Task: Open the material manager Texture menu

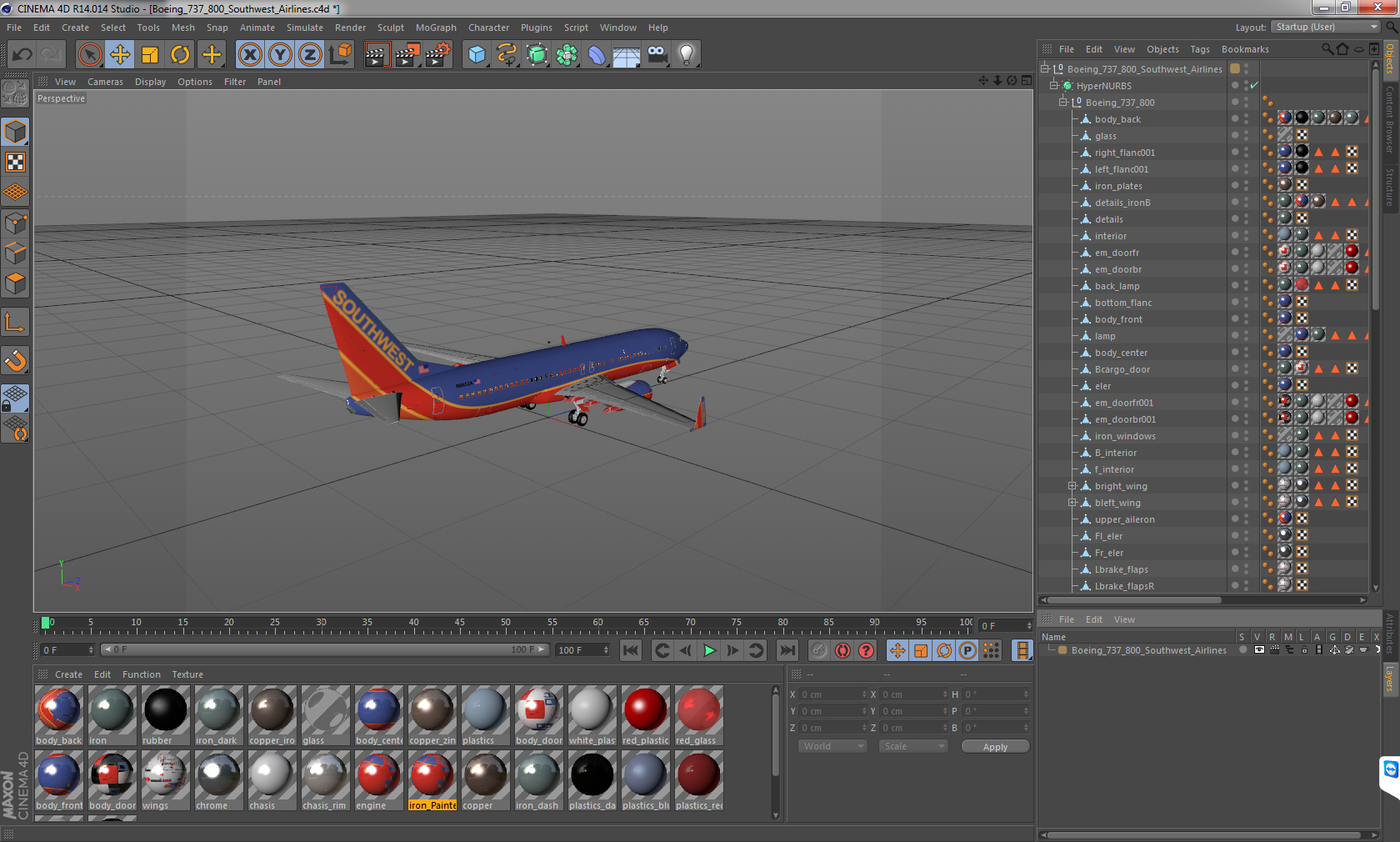Action: click(x=187, y=674)
